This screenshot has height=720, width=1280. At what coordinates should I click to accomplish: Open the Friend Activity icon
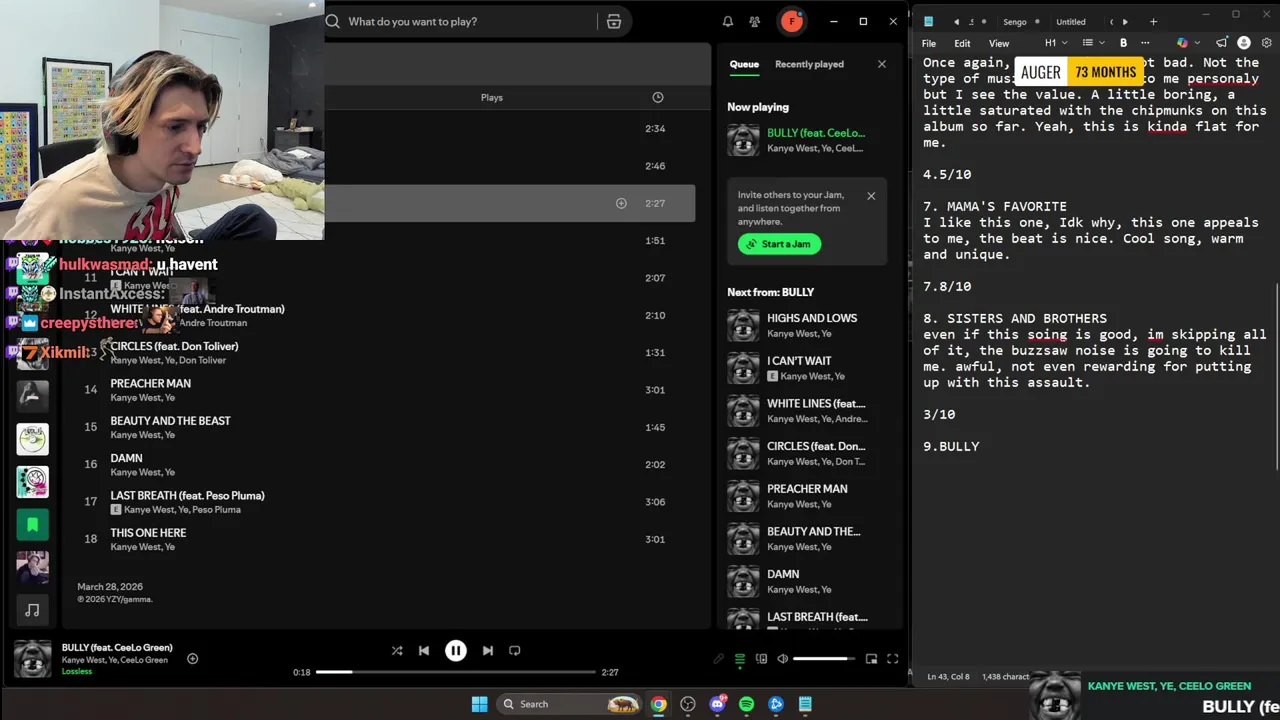755,21
